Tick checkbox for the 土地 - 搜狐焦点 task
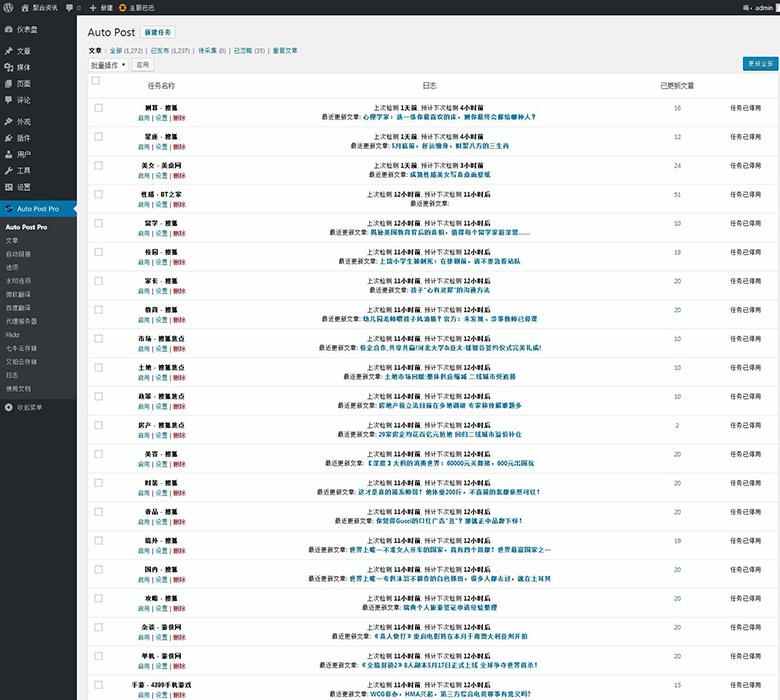Screen dimensions: 780x700 (98, 367)
